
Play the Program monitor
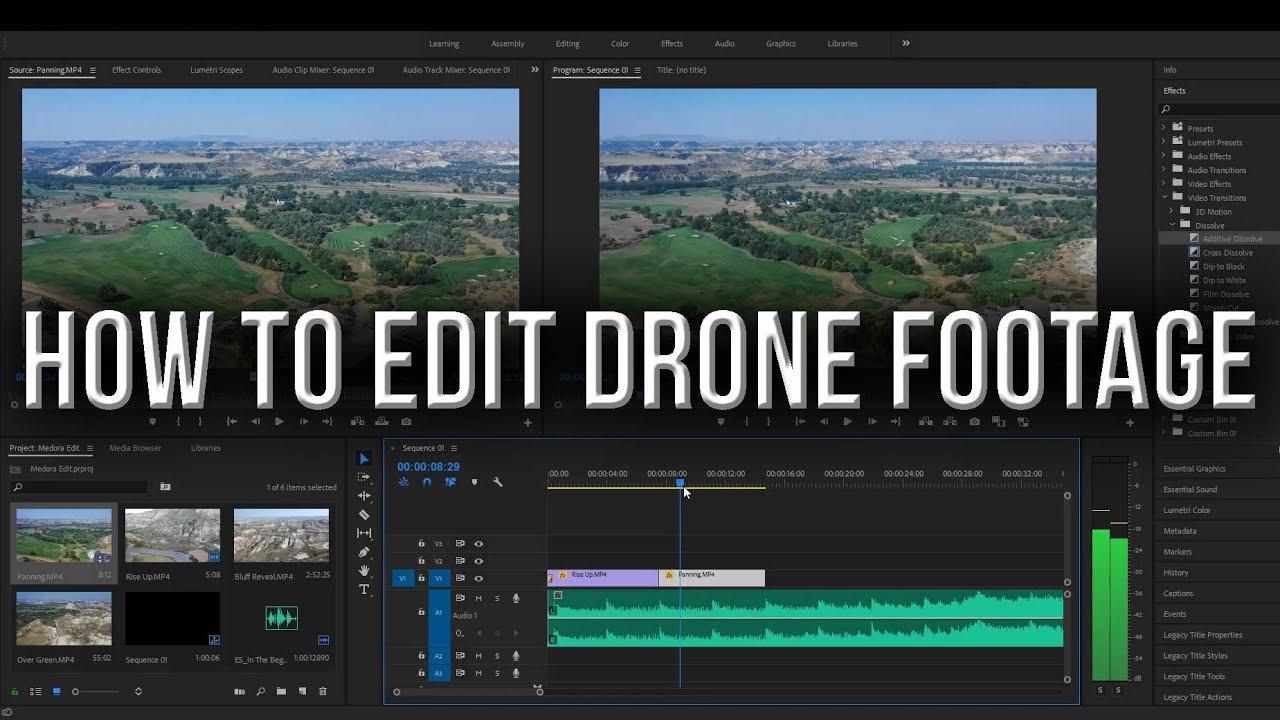(847, 422)
